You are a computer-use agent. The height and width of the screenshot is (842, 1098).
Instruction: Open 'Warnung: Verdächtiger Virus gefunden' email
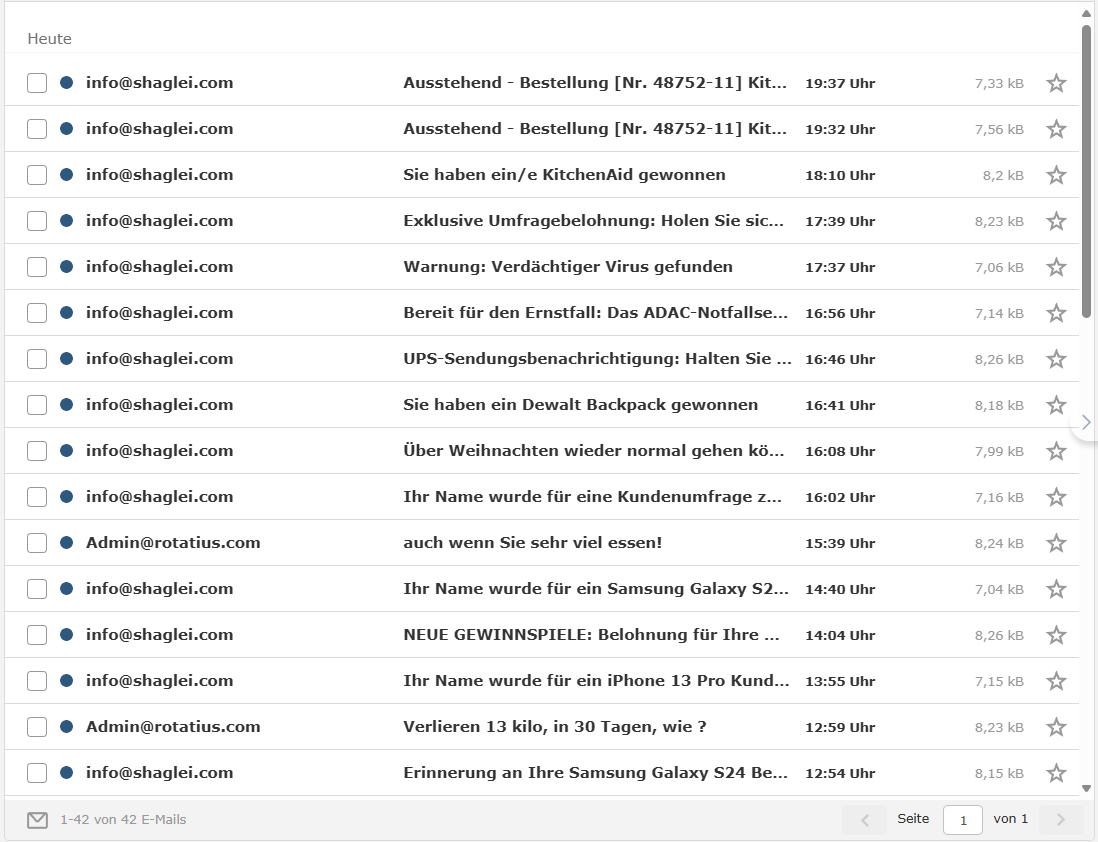(x=568, y=266)
